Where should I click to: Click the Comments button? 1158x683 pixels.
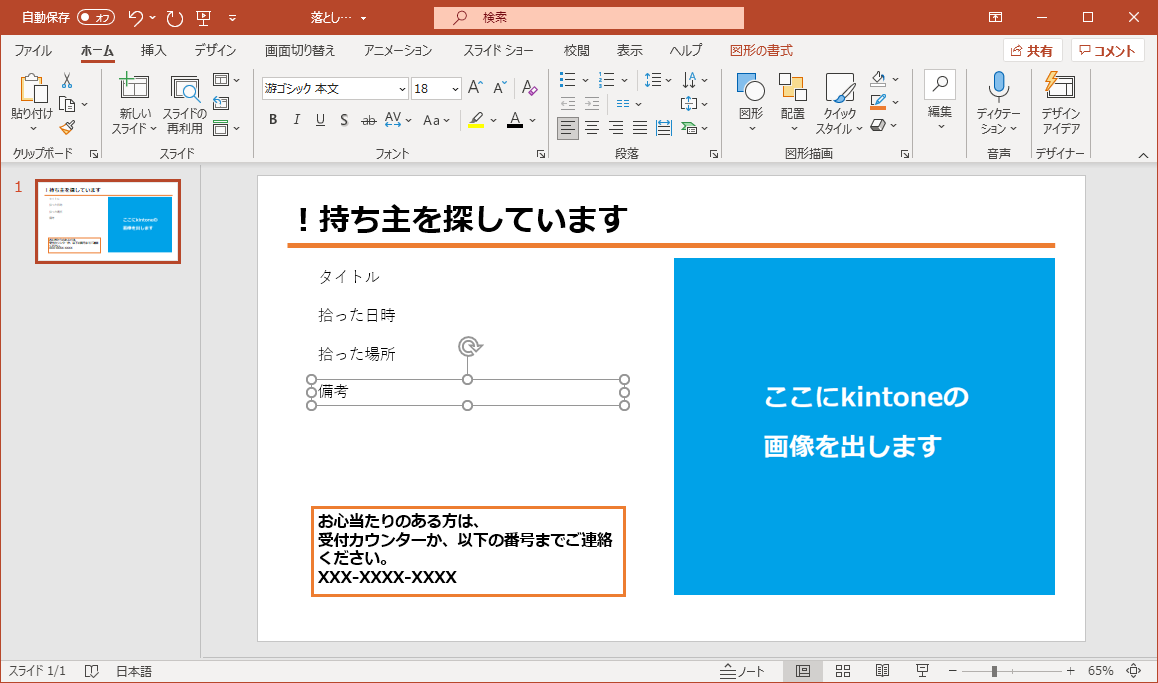coord(1107,51)
